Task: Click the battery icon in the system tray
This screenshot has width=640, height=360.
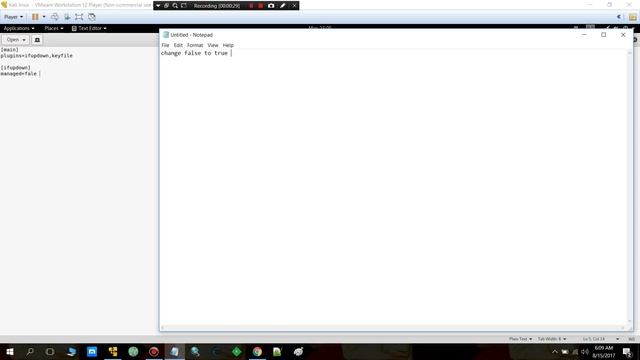Action: coord(565,351)
